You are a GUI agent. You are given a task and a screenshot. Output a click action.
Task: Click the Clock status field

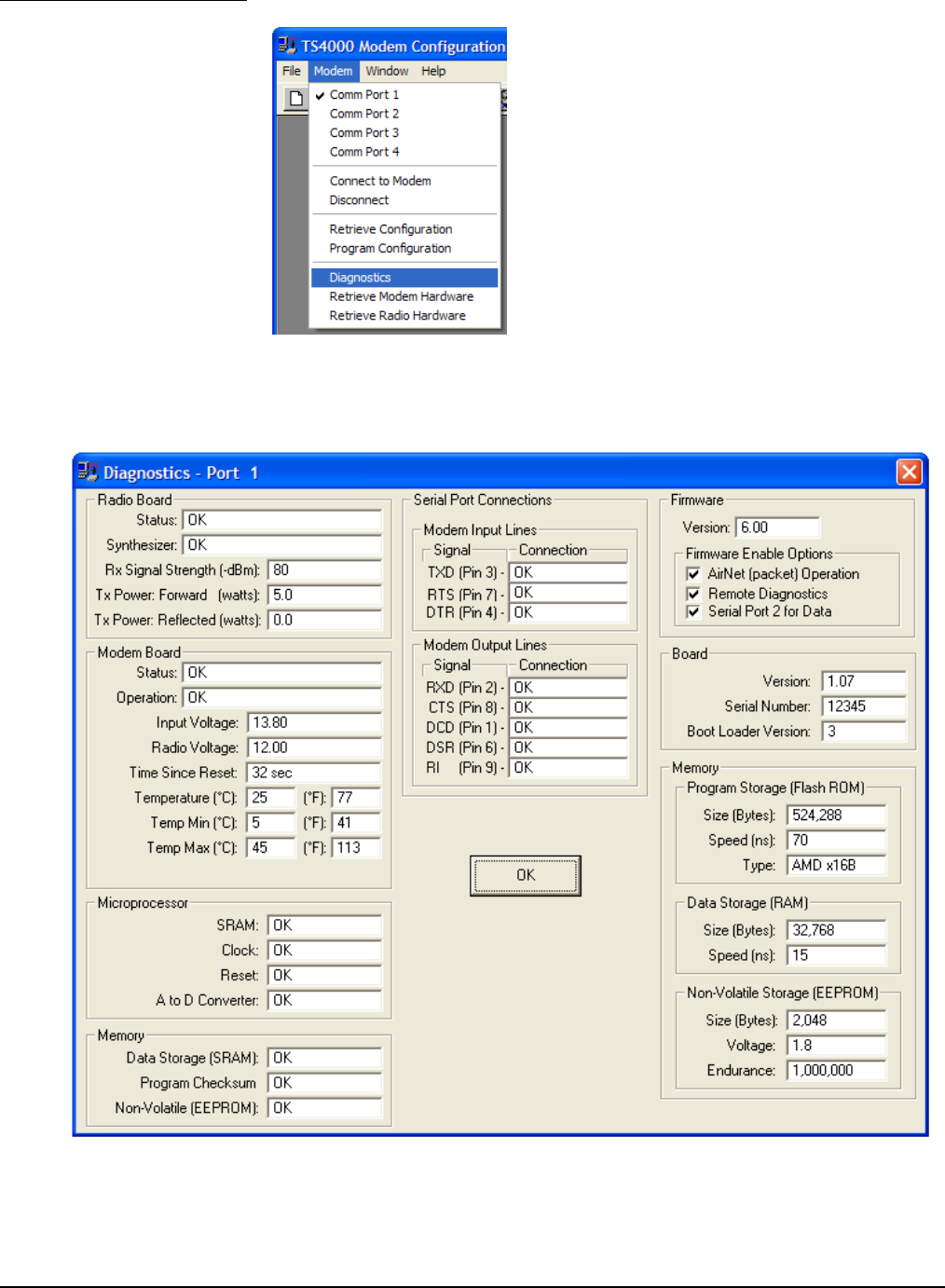point(325,951)
